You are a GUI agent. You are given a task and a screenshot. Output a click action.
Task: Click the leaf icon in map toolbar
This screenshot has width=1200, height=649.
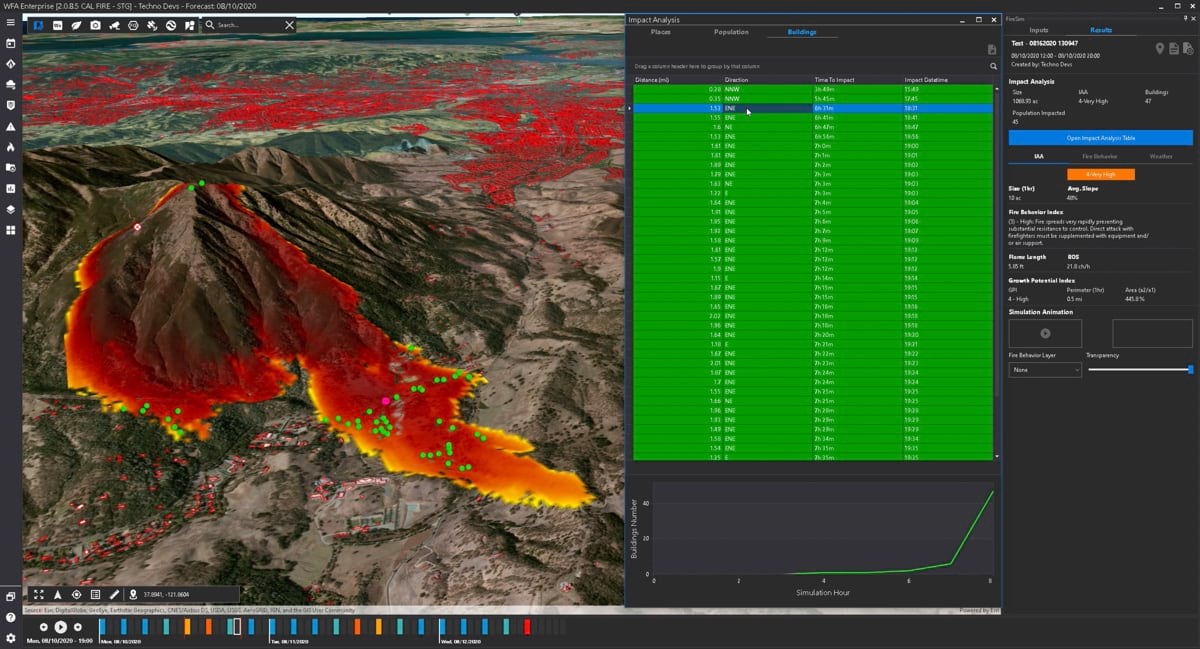click(x=76, y=24)
